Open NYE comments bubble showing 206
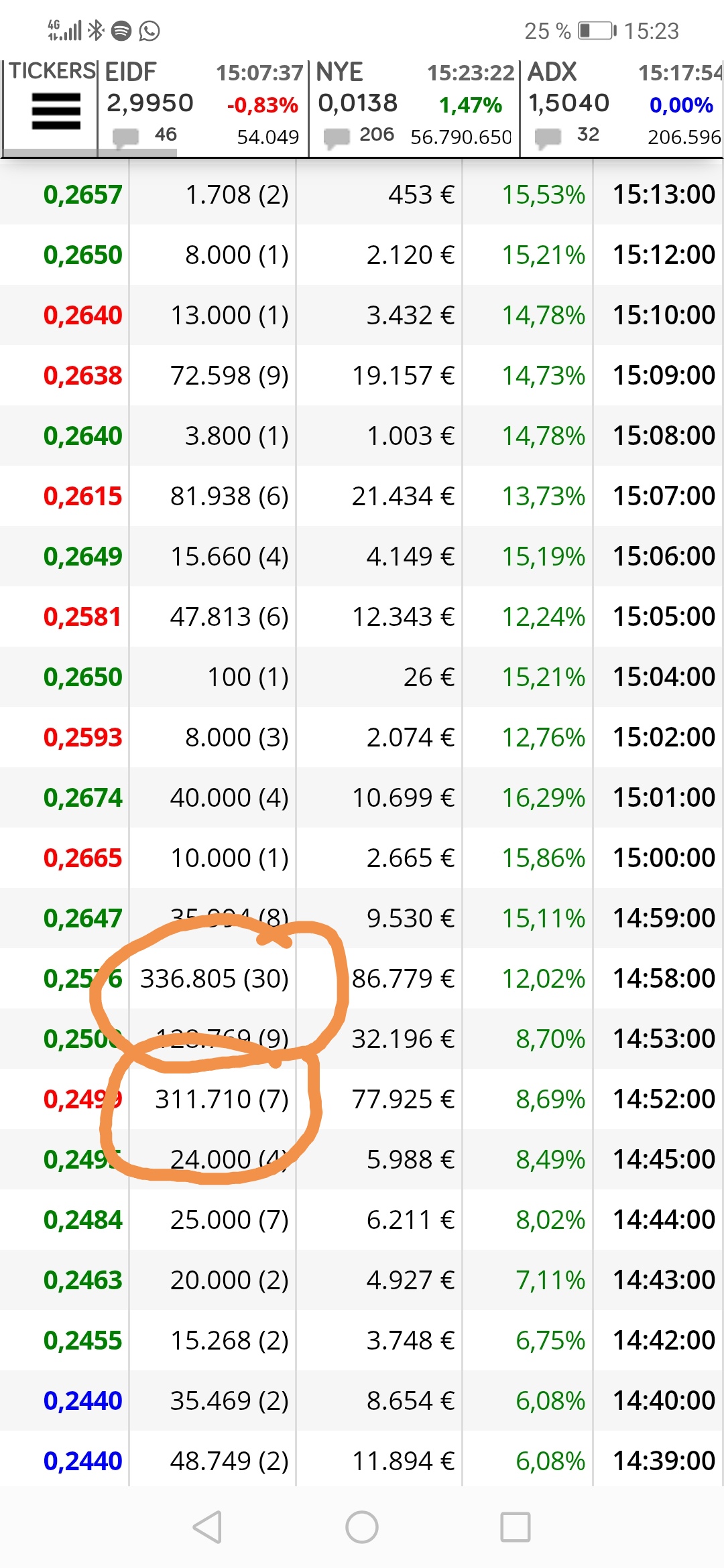The width and height of the screenshot is (724, 1568). tap(337, 137)
